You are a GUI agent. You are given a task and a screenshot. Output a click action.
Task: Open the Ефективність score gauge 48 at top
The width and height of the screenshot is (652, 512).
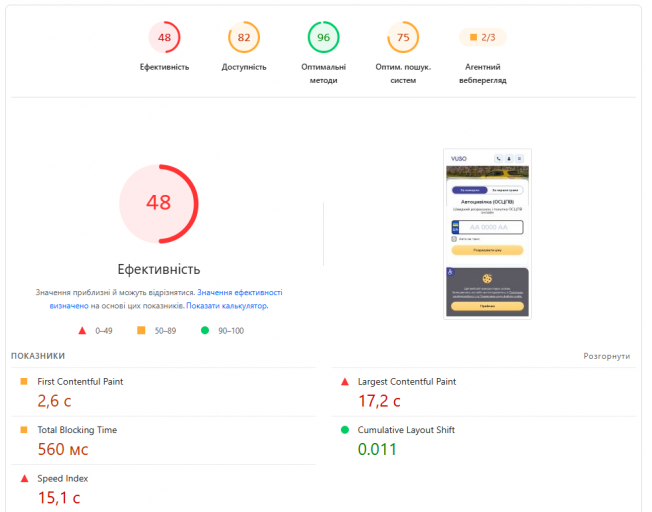tap(164, 37)
